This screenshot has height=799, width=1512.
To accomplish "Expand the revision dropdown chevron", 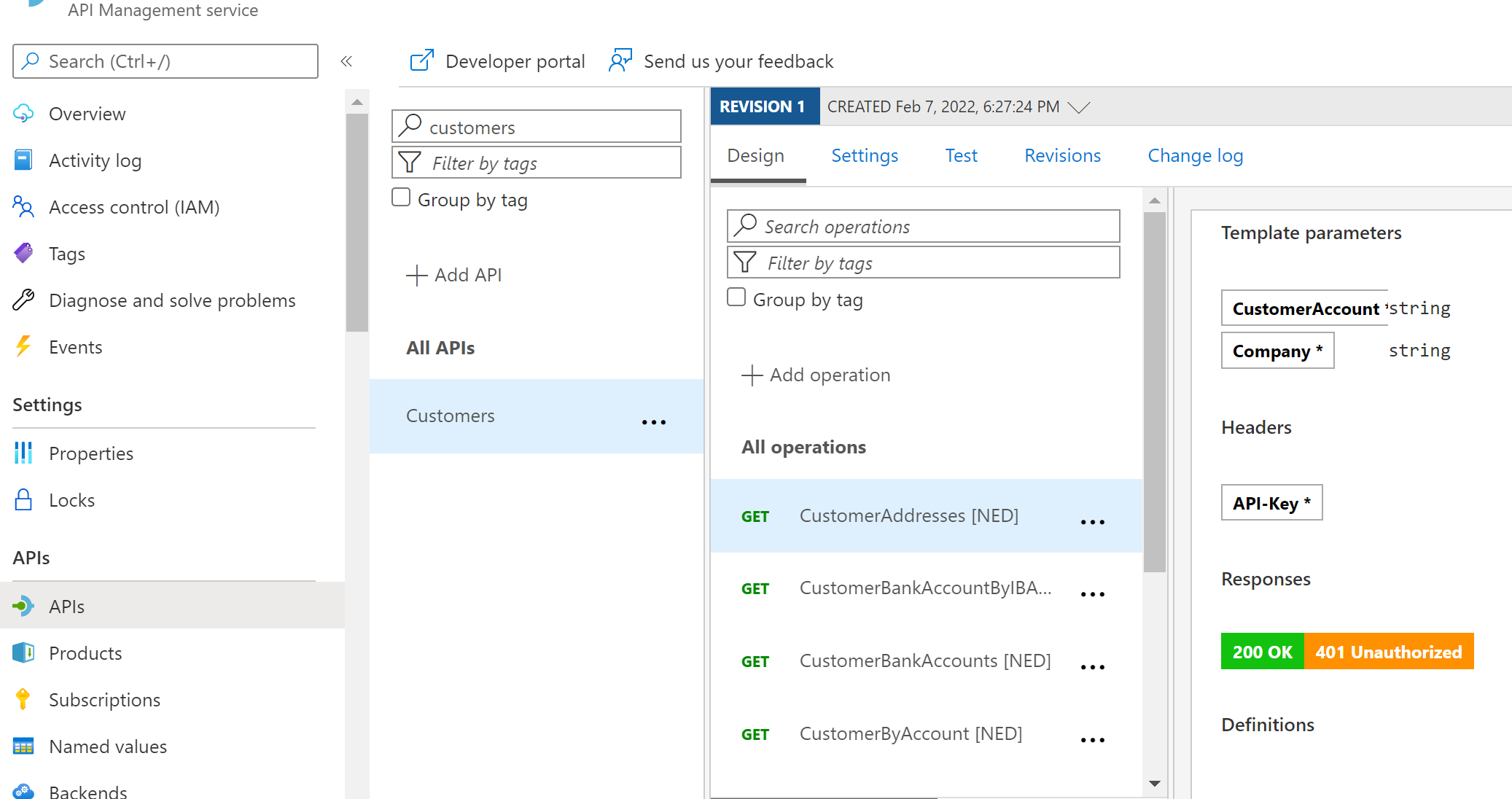I will pyautogui.click(x=1079, y=107).
